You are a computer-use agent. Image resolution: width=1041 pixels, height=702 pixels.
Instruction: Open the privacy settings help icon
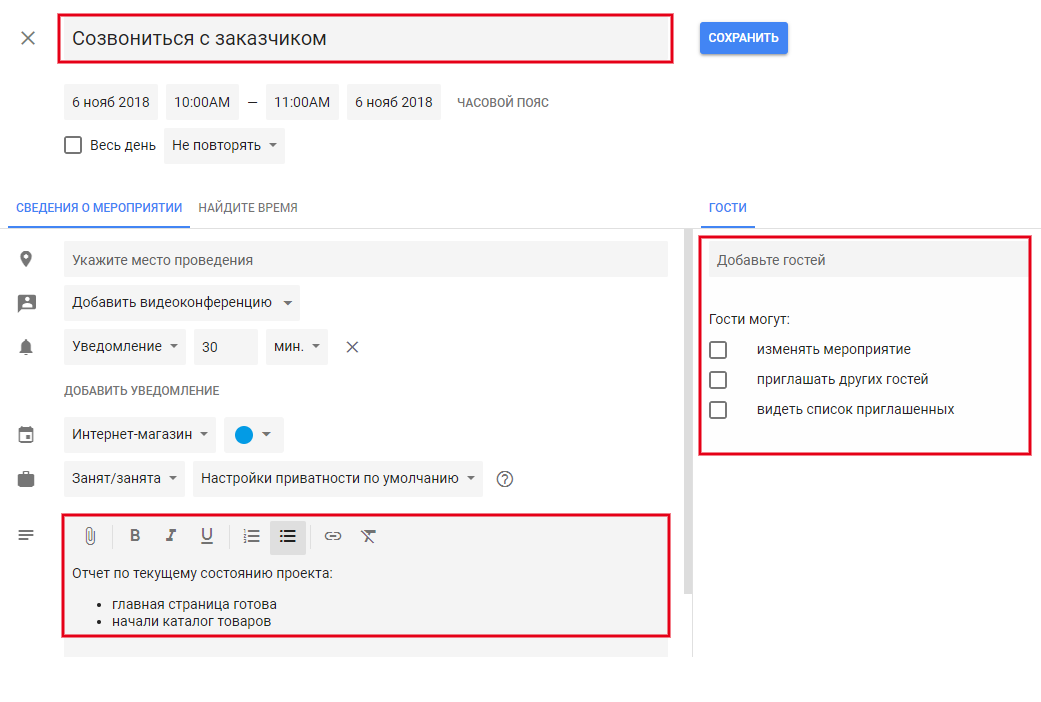[x=505, y=479]
